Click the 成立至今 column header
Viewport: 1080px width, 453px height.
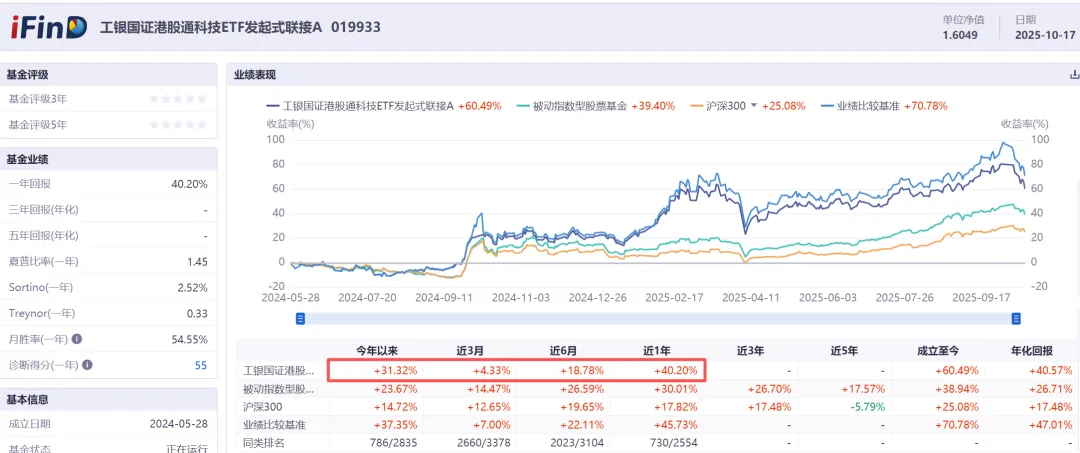click(x=938, y=351)
